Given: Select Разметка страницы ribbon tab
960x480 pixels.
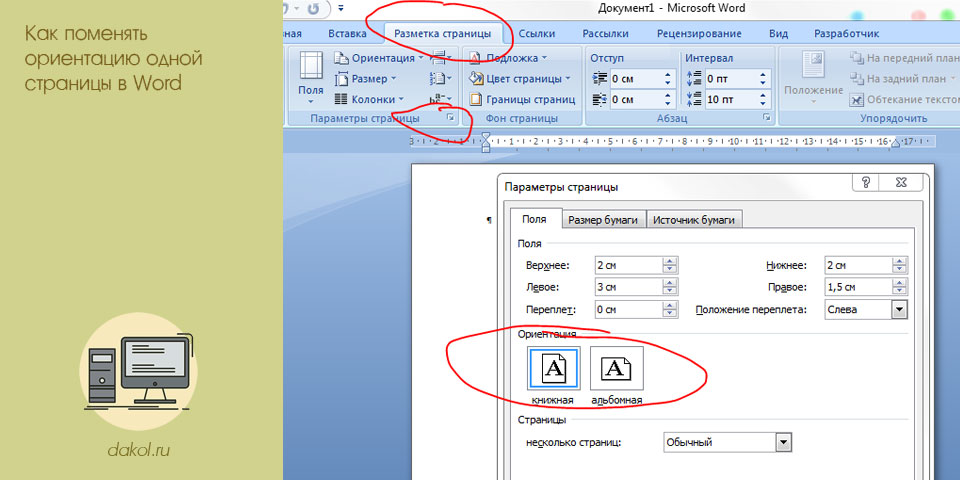Looking at the screenshot, I should click(x=443, y=34).
